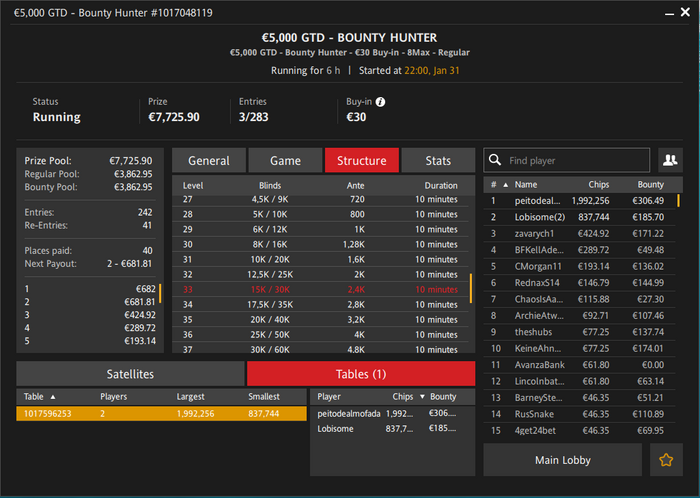This screenshot has height=498, width=700.
Task: Select player theshubs in the ranking
Action: tap(579, 332)
